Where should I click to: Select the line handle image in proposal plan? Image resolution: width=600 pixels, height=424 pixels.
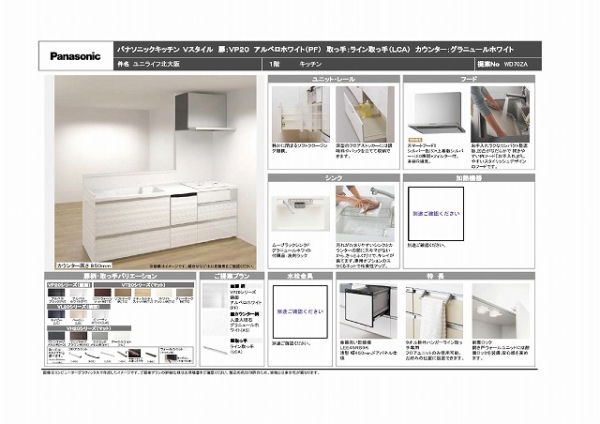point(215,350)
